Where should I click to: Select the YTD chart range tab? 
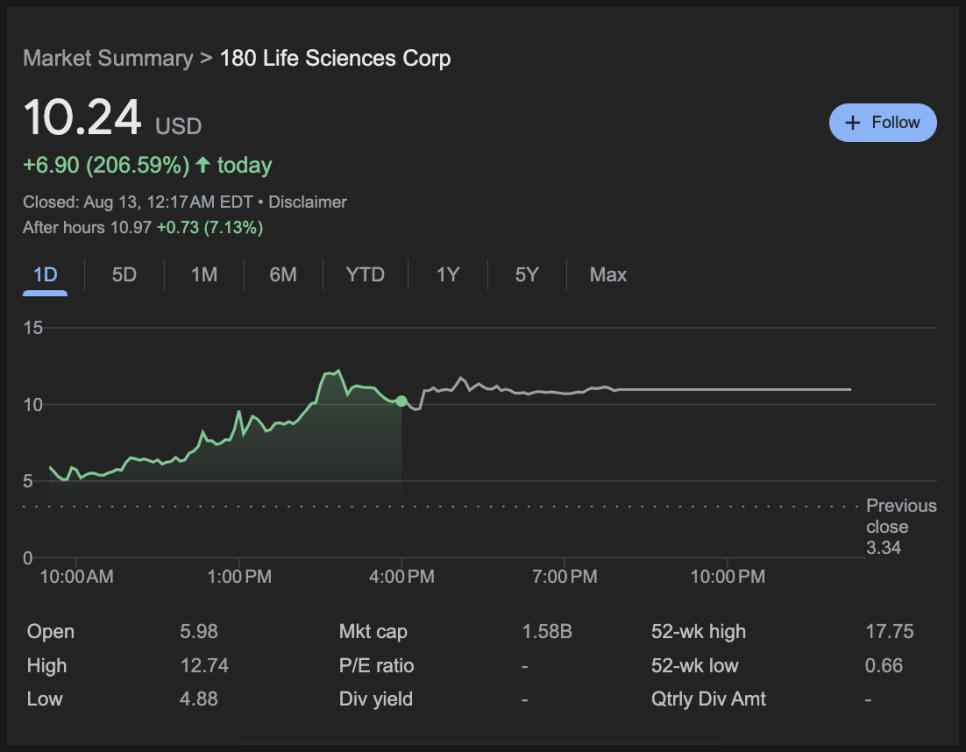click(365, 275)
